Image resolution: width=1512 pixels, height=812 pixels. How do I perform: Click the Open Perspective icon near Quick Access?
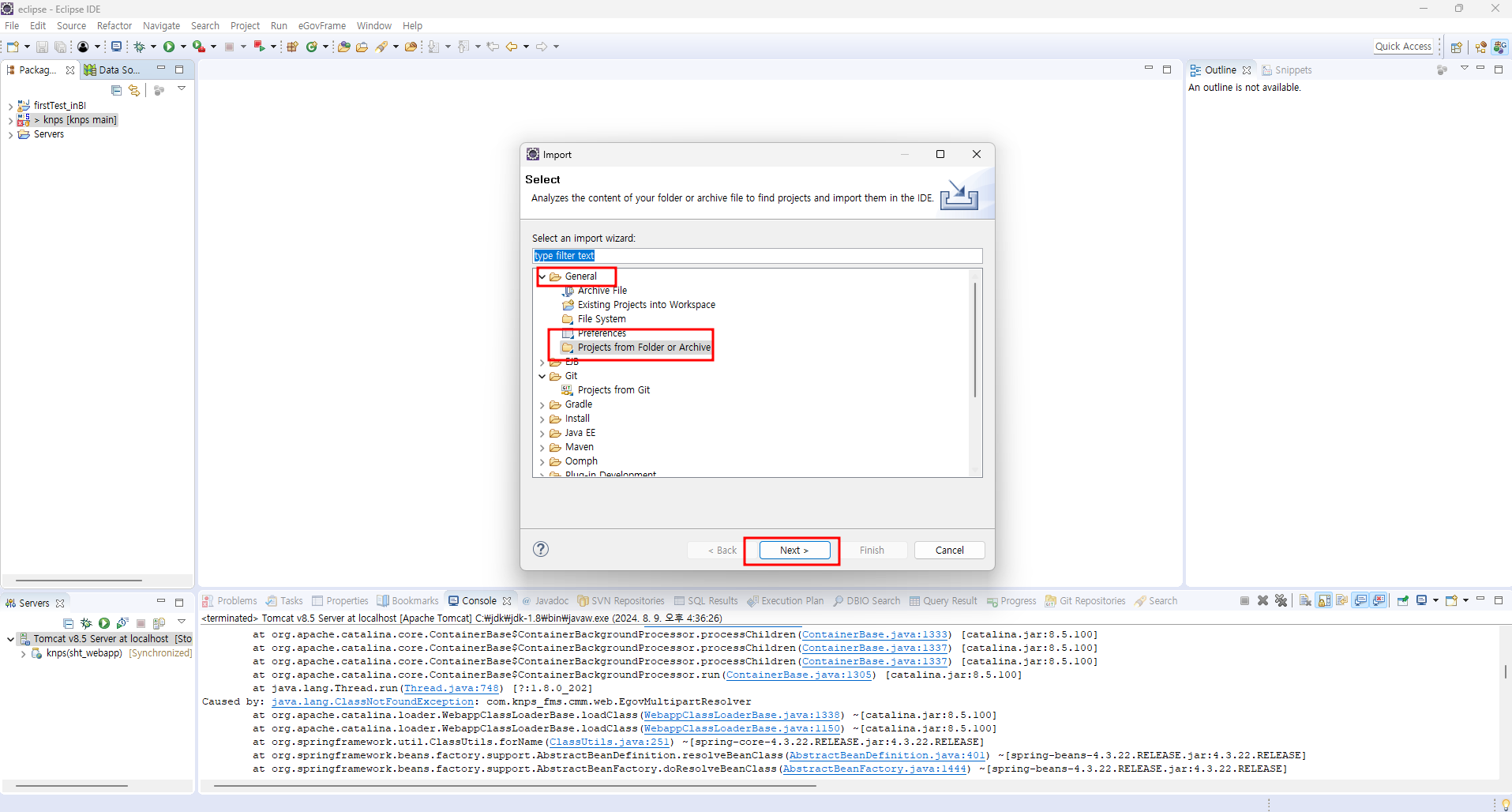1457,47
